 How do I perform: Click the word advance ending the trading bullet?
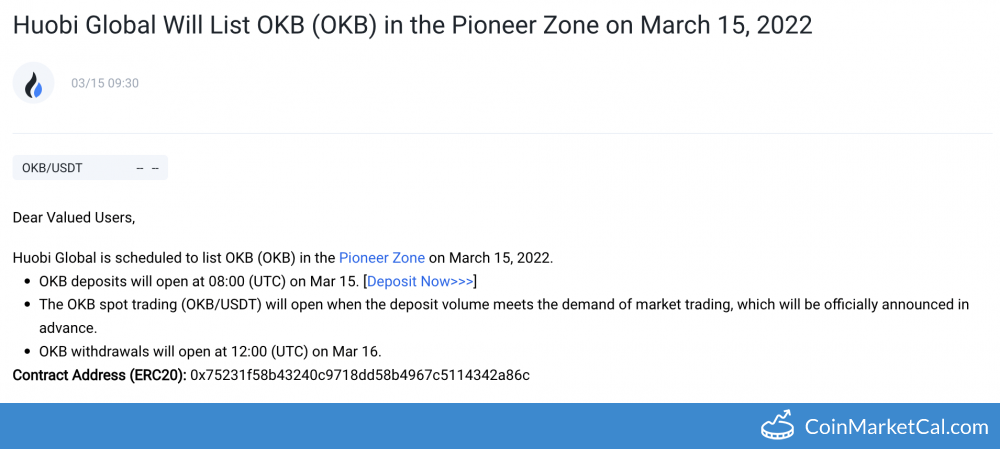click(x=66, y=327)
